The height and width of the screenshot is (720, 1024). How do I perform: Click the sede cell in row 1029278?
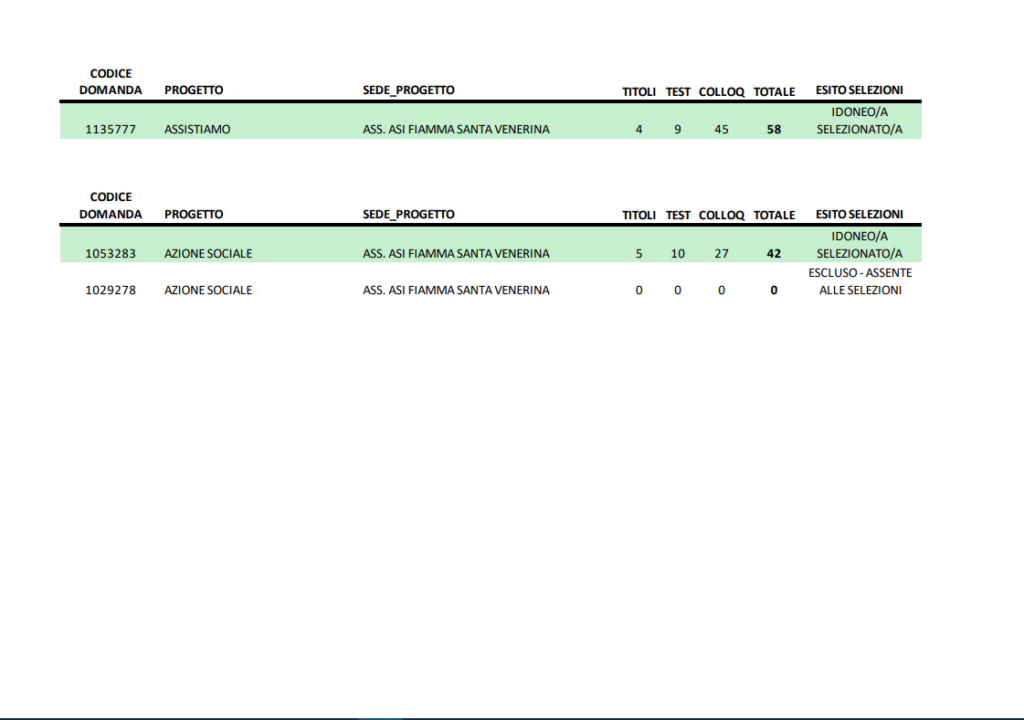pos(455,290)
